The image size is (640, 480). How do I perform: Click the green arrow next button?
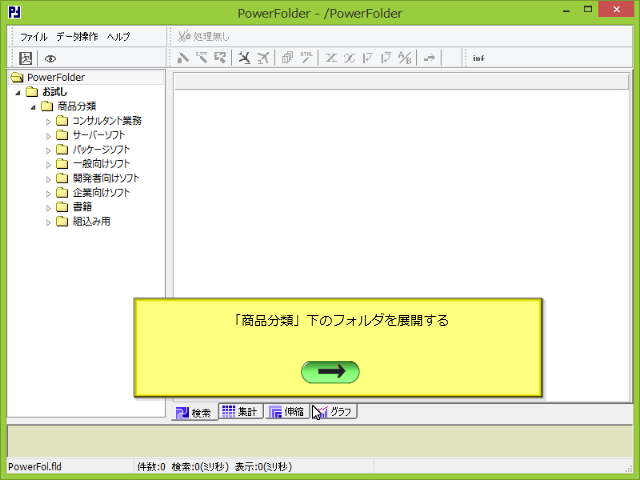point(330,372)
